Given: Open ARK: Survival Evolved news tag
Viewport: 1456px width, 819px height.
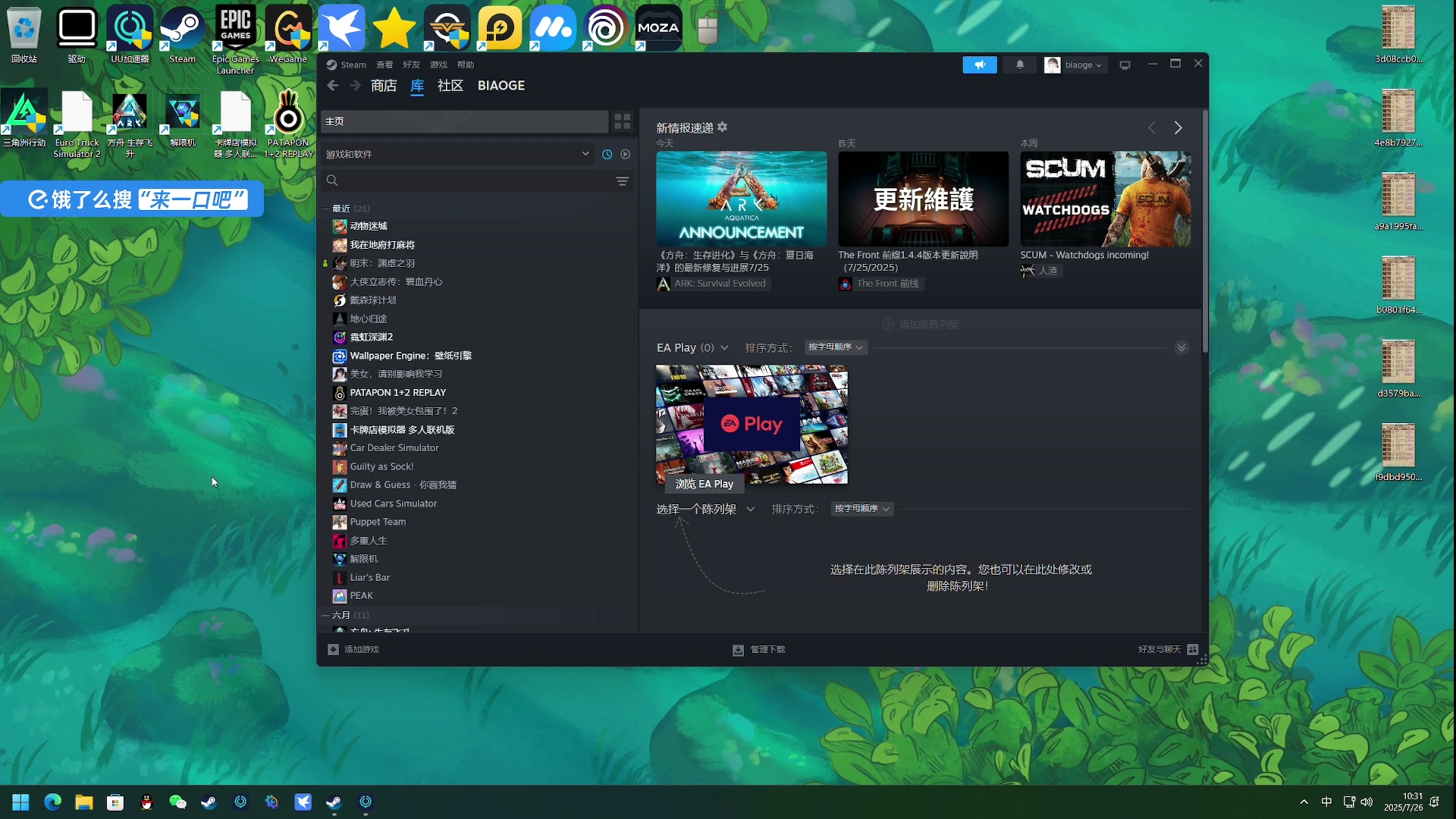Looking at the screenshot, I should click(713, 284).
